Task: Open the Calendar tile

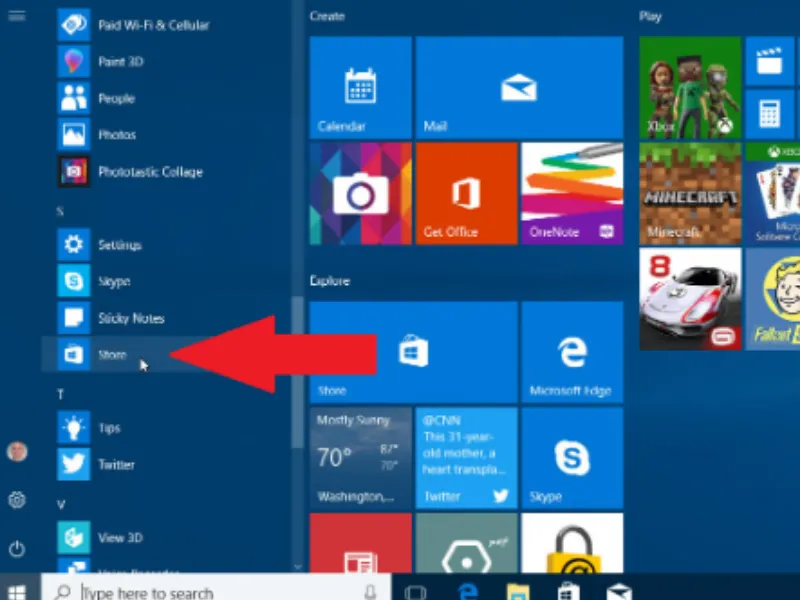Action: click(x=361, y=88)
